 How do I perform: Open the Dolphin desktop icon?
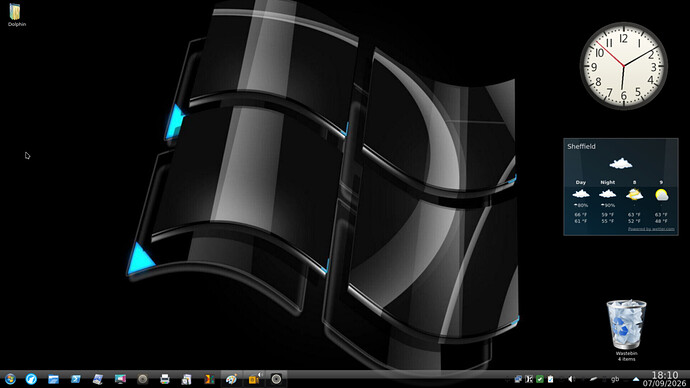[16, 15]
